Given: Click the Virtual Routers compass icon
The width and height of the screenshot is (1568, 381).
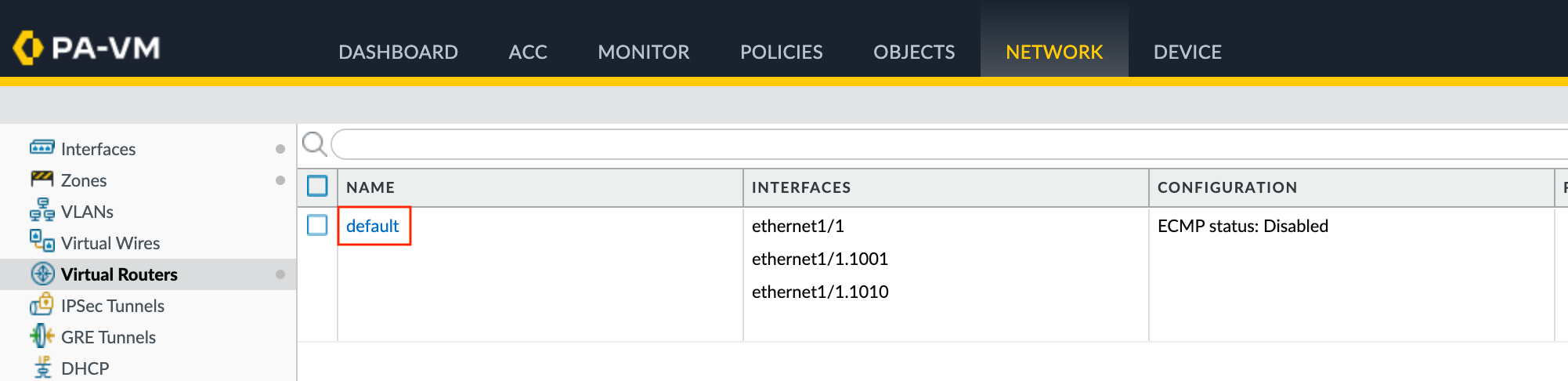Looking at the screenshot, I should point(42,274).
